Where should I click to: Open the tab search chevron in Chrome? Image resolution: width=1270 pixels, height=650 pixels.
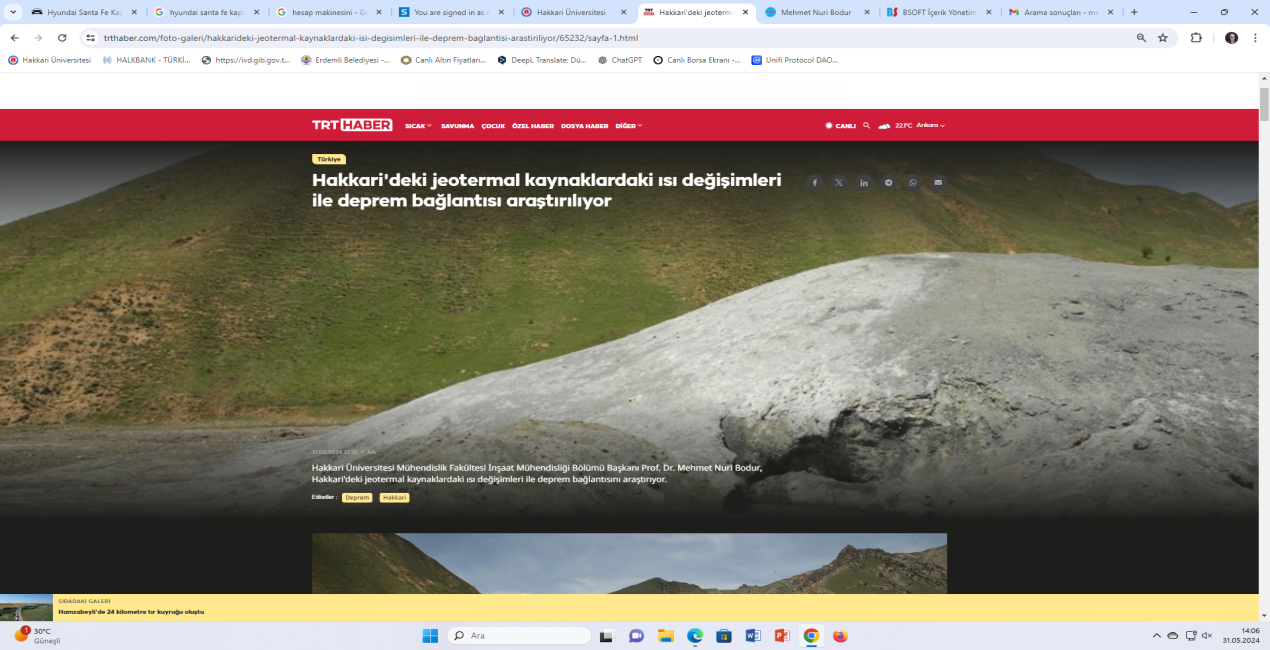click(x=14, y=12)
